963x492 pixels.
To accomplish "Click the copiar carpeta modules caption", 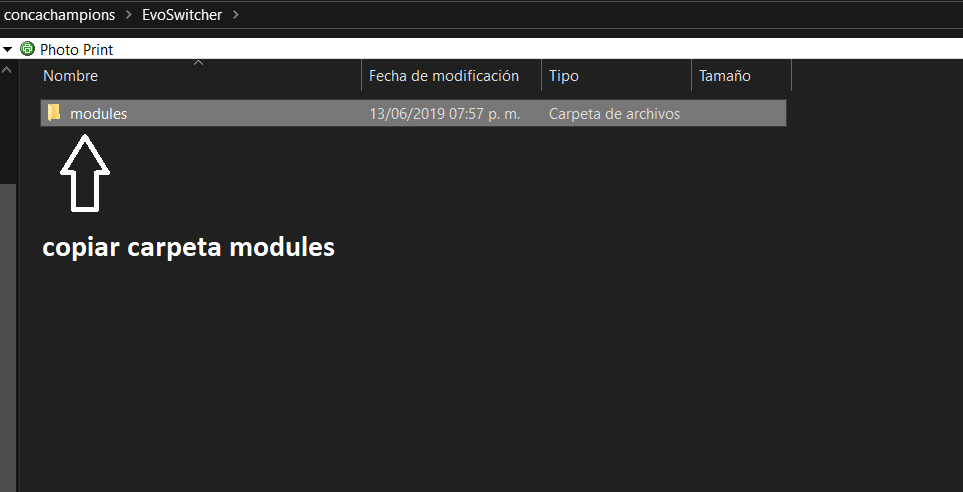I will point(188,248).
